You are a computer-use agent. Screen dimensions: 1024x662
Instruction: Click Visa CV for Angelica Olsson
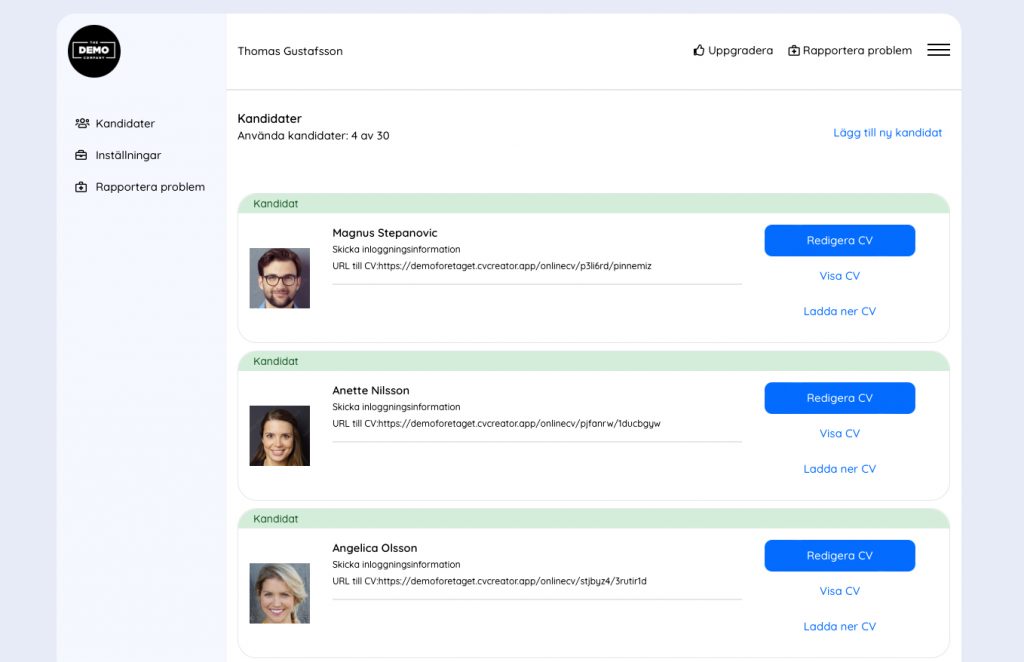point(839,591)
